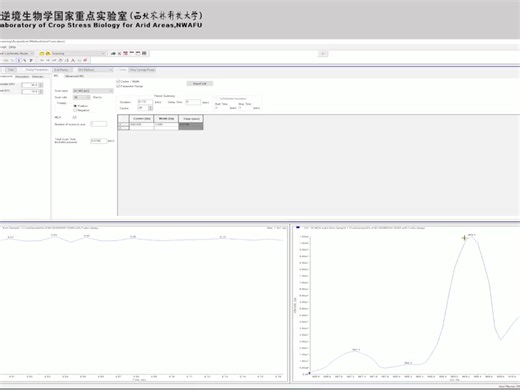Click stepper arrows of second compound parameter
This screenshot has height=390, width=520.
coord(41,91)
